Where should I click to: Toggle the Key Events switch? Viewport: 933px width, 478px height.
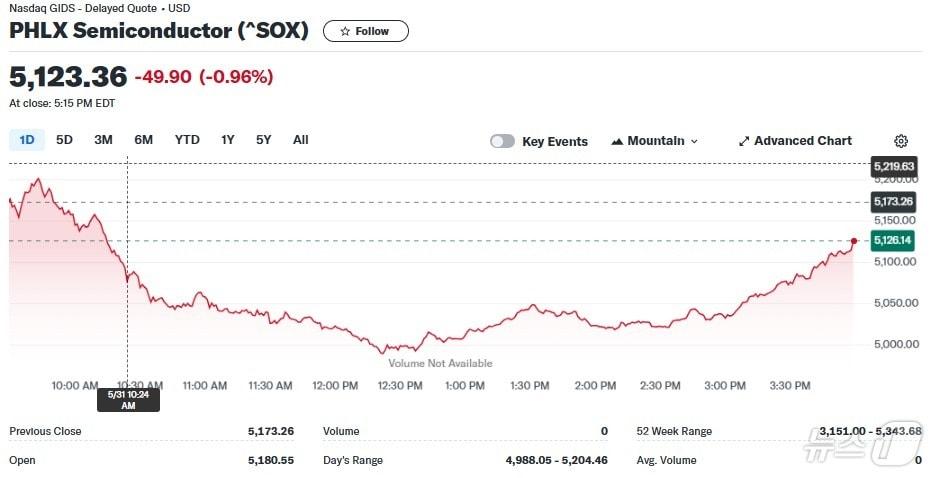(x=502, y=141)
